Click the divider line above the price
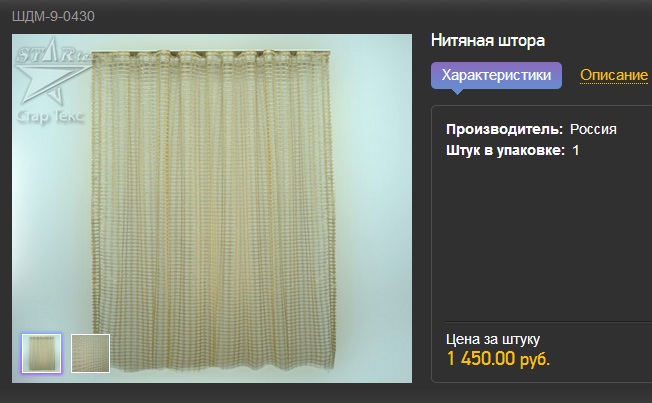This screenshot has height=403, width=652. [549, 321]
